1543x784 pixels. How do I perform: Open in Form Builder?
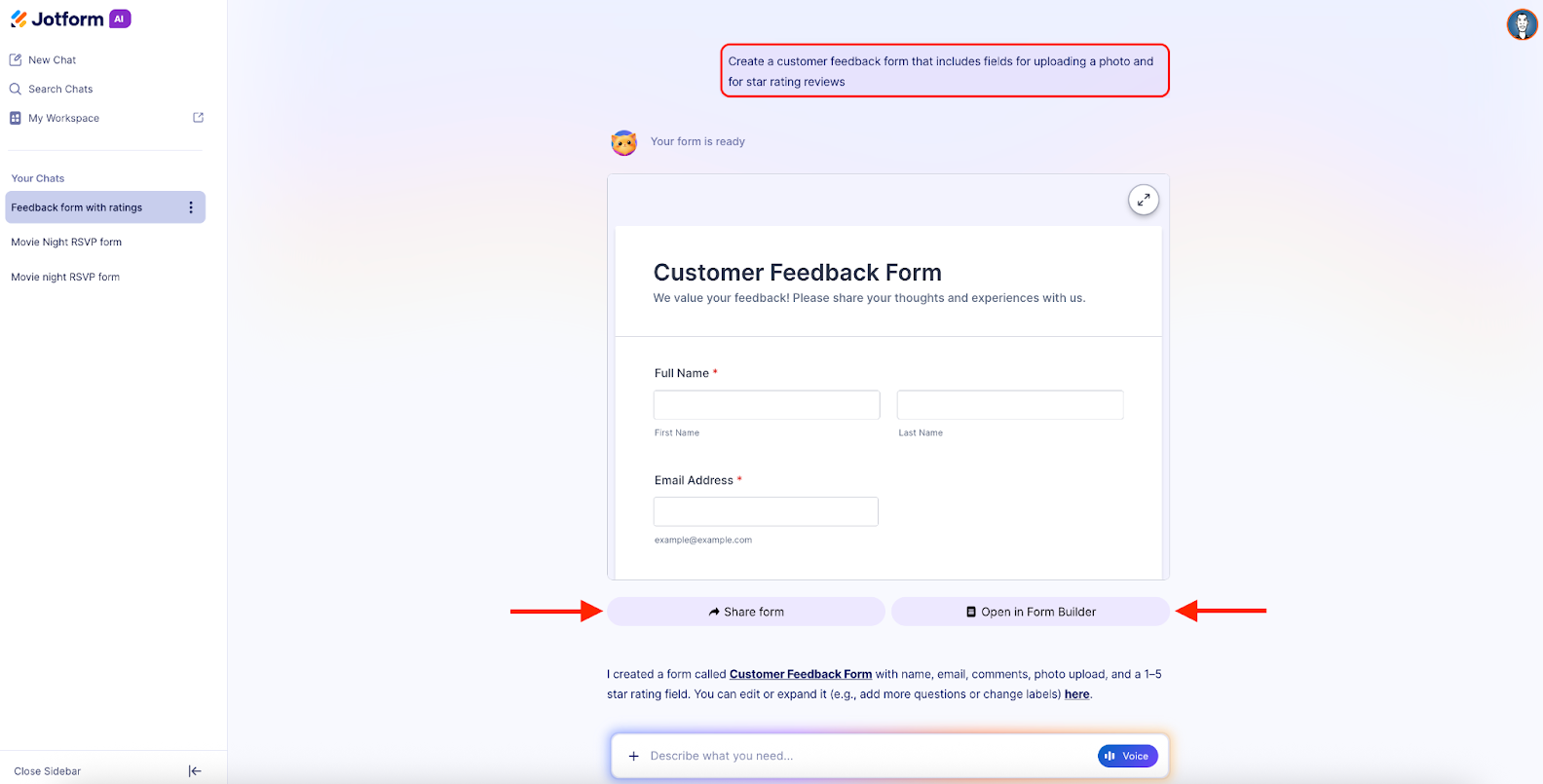coord(1030,612)
